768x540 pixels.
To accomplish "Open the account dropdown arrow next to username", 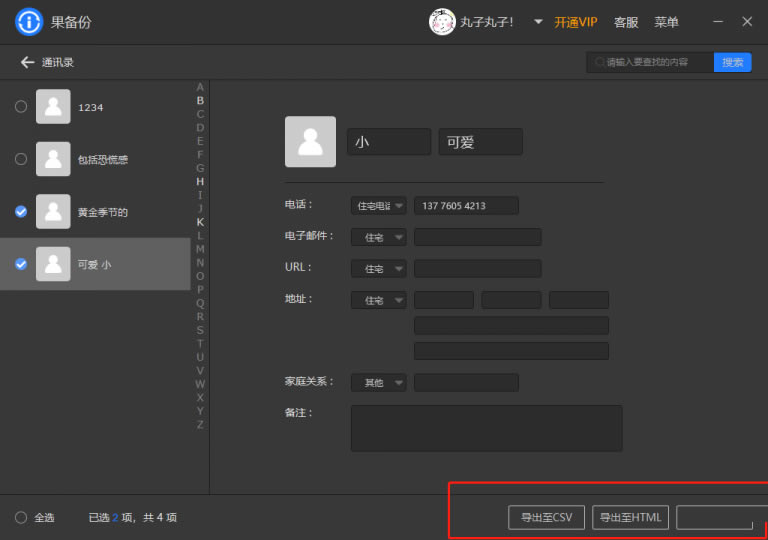I will pos(538,22).
